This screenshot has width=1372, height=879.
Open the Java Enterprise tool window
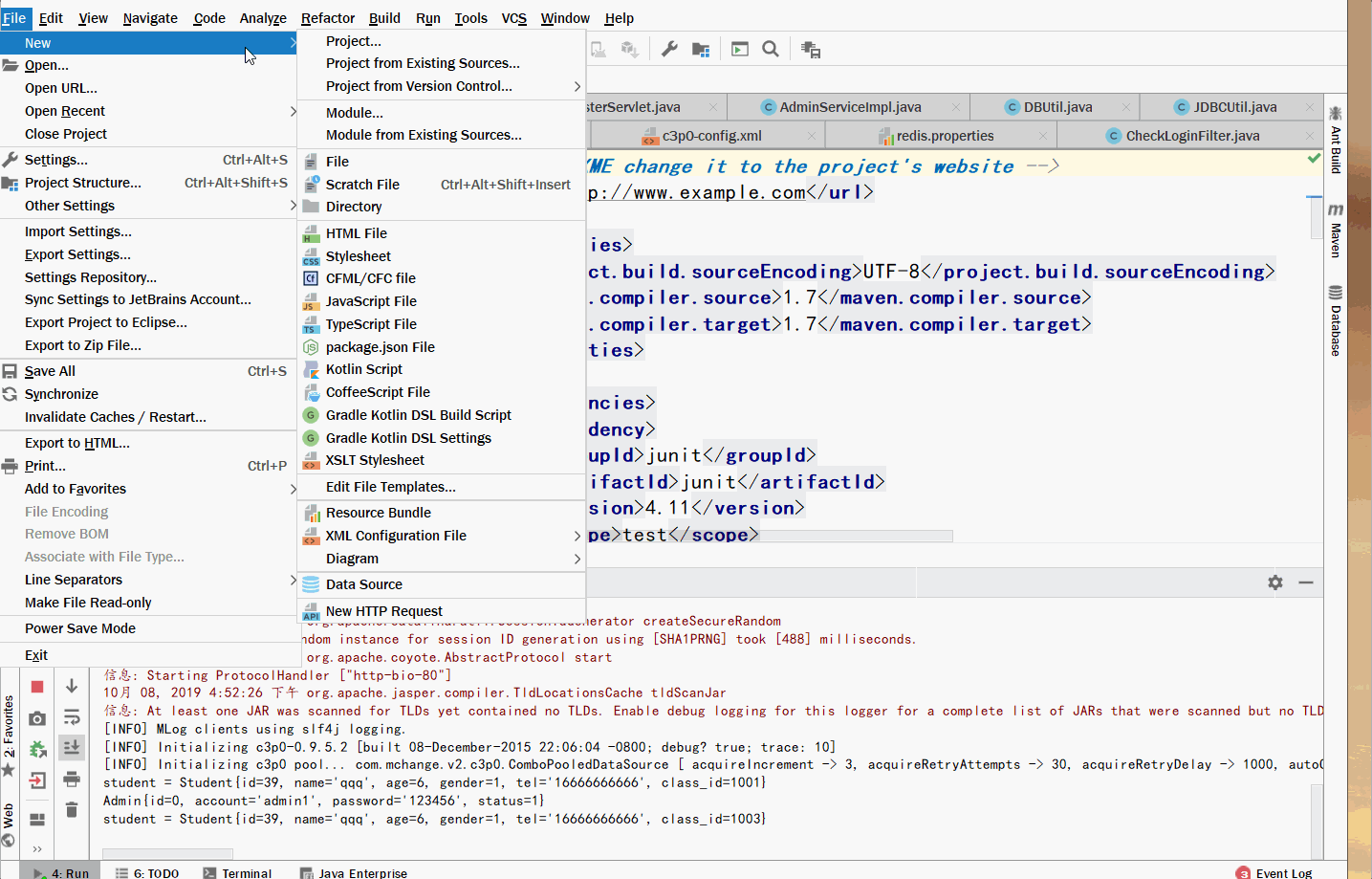coord(354,872)
